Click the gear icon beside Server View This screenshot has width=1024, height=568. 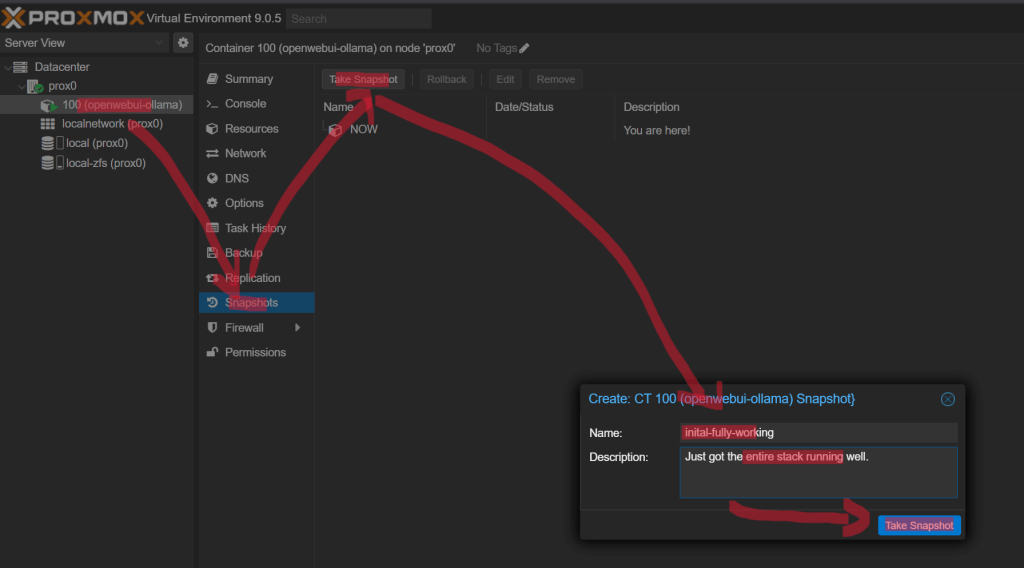(182, 43)
